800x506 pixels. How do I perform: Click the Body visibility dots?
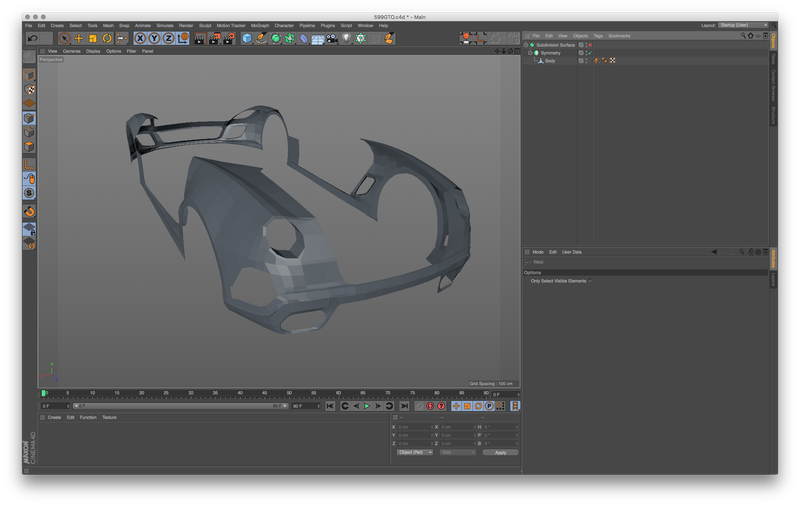coord(586,61)
